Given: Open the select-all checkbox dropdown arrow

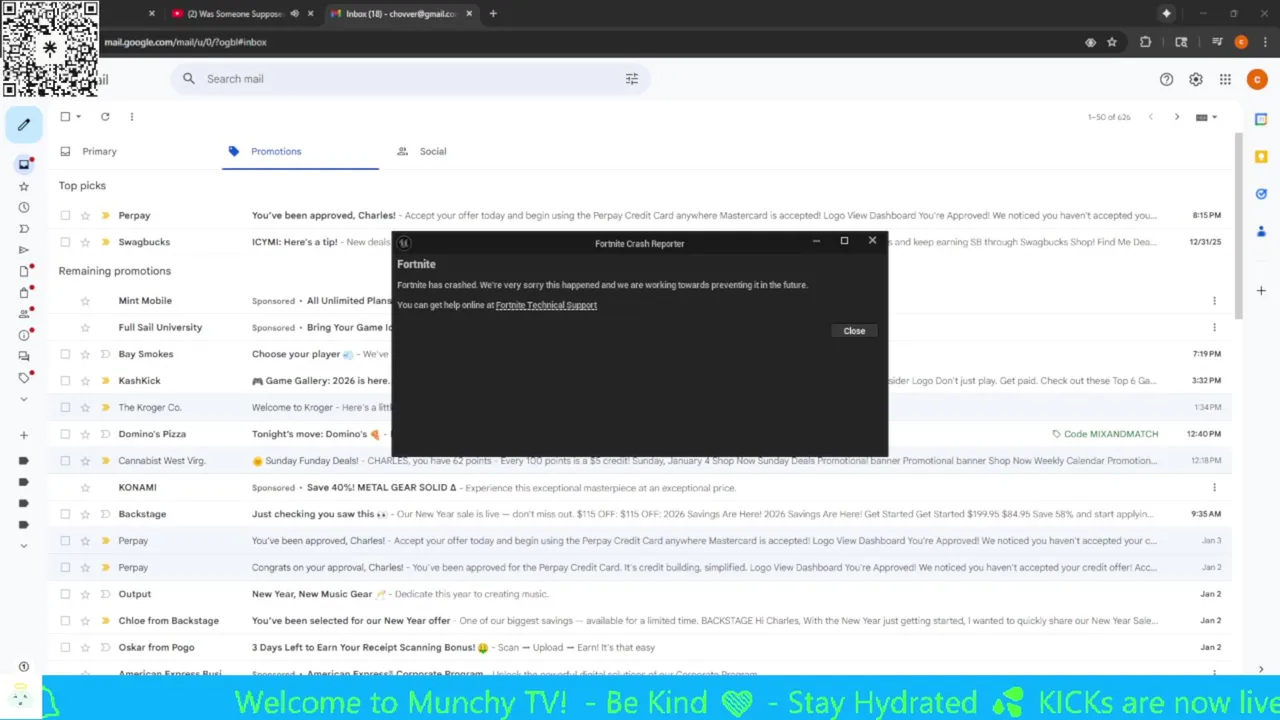Looking at the screenshot, I should point(78,117).
